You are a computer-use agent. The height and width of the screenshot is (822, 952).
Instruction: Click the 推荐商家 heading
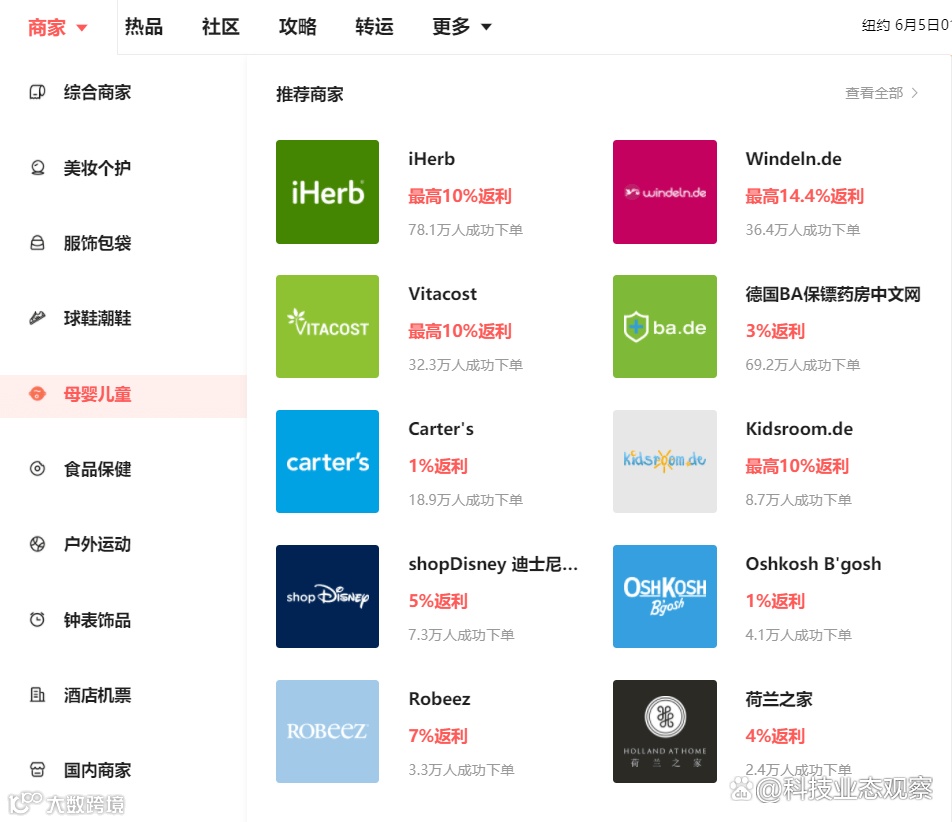pos(310,94)
